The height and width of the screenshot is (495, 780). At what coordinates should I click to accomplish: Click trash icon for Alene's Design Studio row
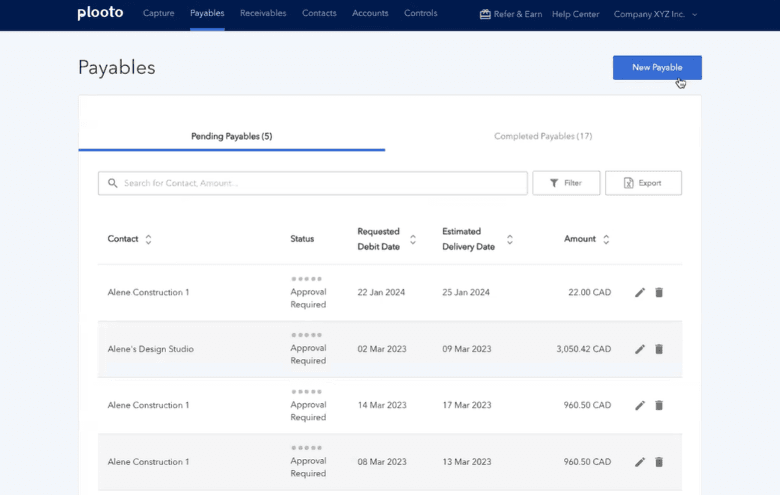659,349
